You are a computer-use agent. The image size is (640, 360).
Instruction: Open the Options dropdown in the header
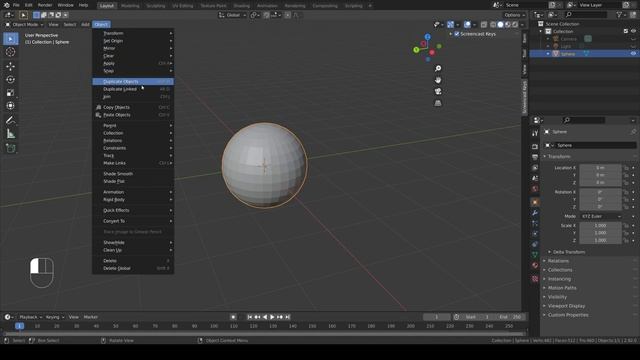(514, 15)
